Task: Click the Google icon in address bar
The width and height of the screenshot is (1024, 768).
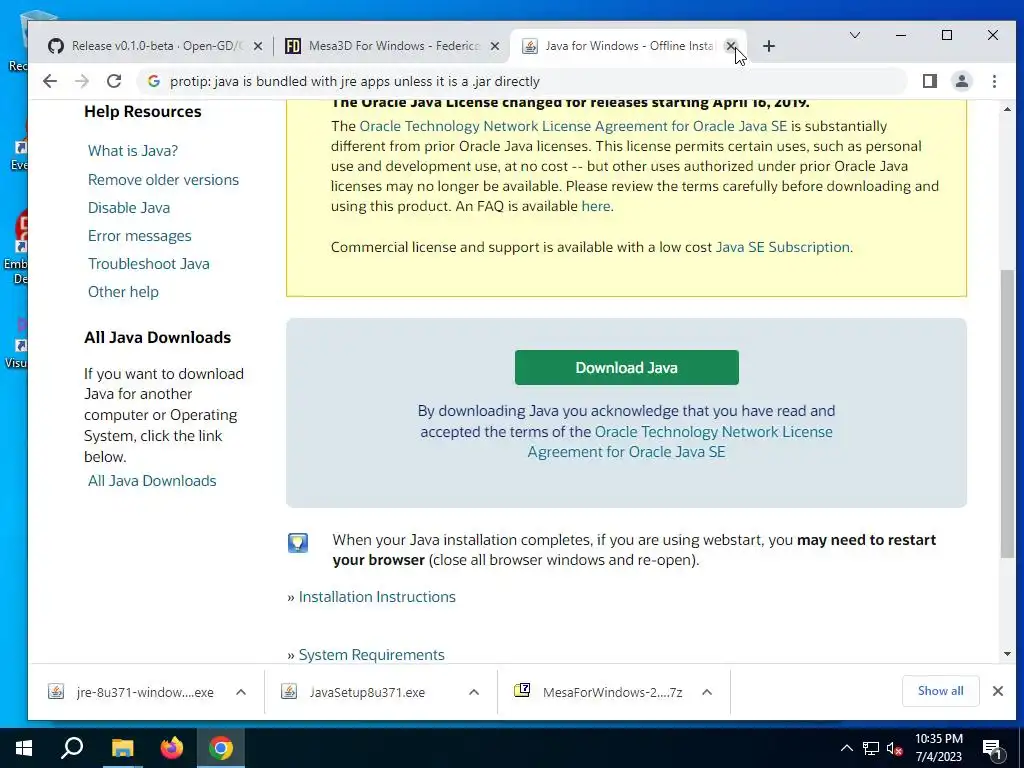Action: [153, 81]
